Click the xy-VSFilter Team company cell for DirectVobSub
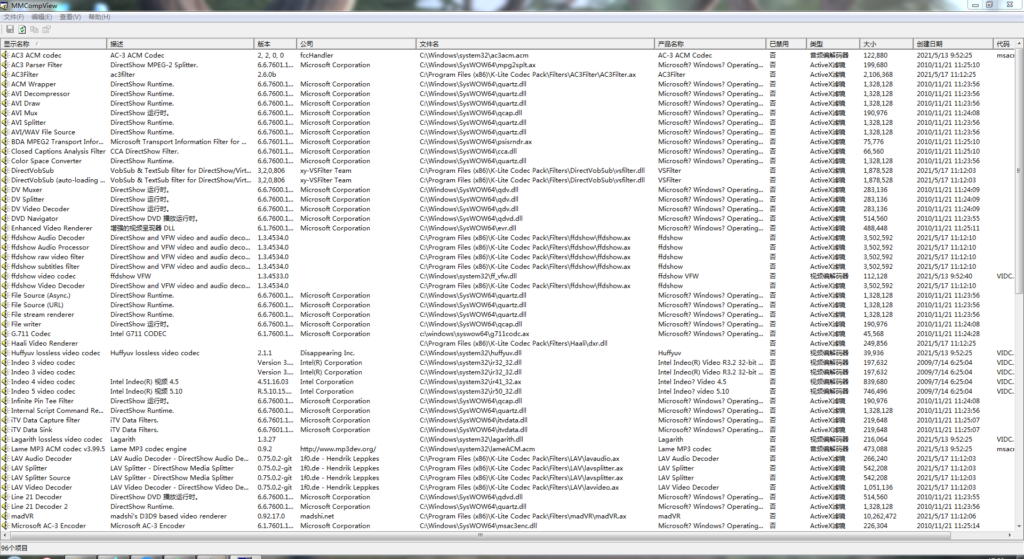This screenshot has width=1024, height=559. point(325,170)
